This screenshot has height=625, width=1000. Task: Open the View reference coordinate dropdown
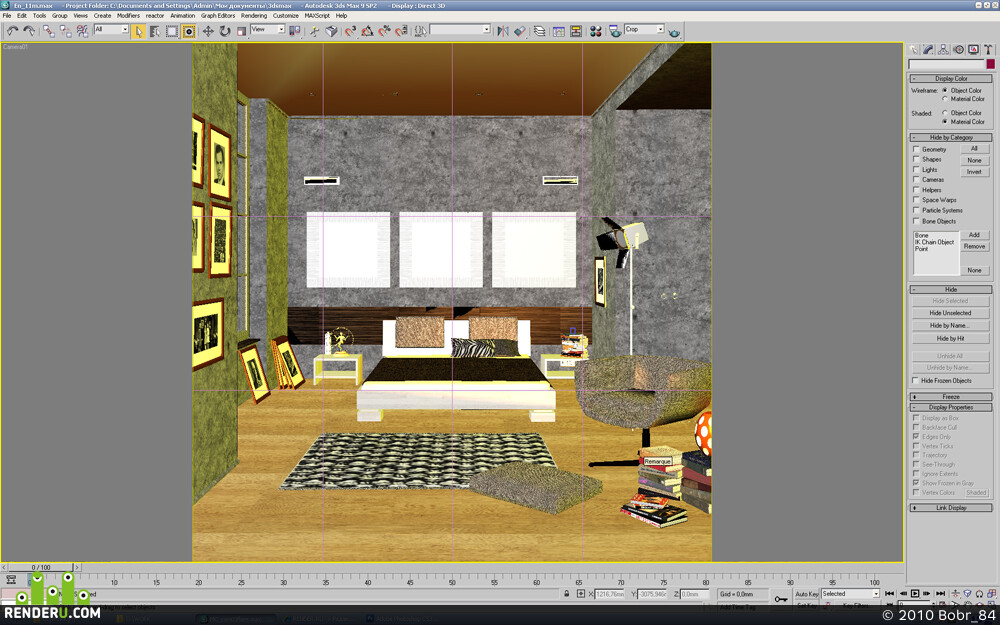(267, 29)
